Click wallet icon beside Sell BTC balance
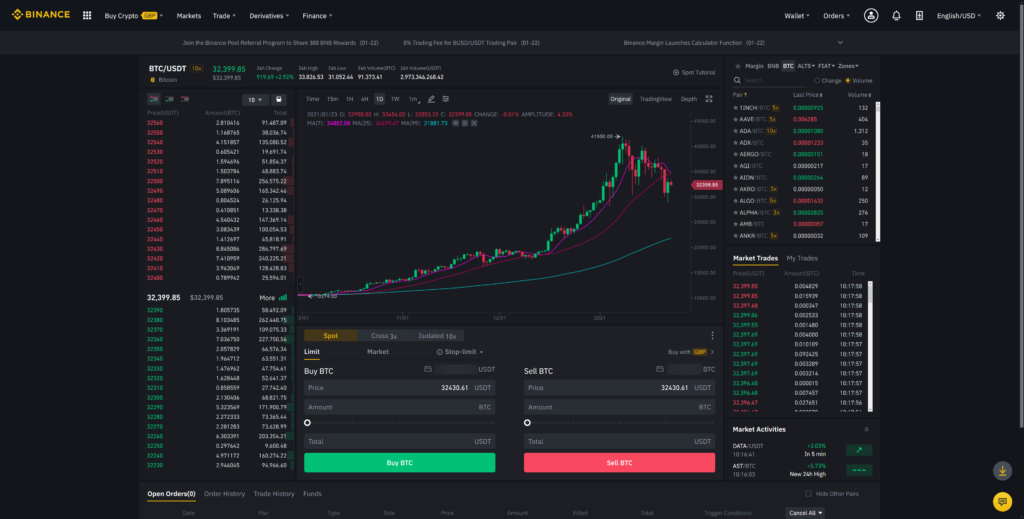The image size is (1024, 519). point(660,370)
